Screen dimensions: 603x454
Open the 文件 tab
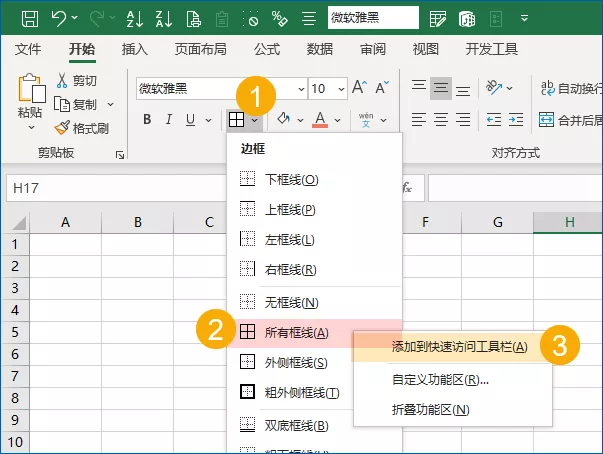pos(28,49)
